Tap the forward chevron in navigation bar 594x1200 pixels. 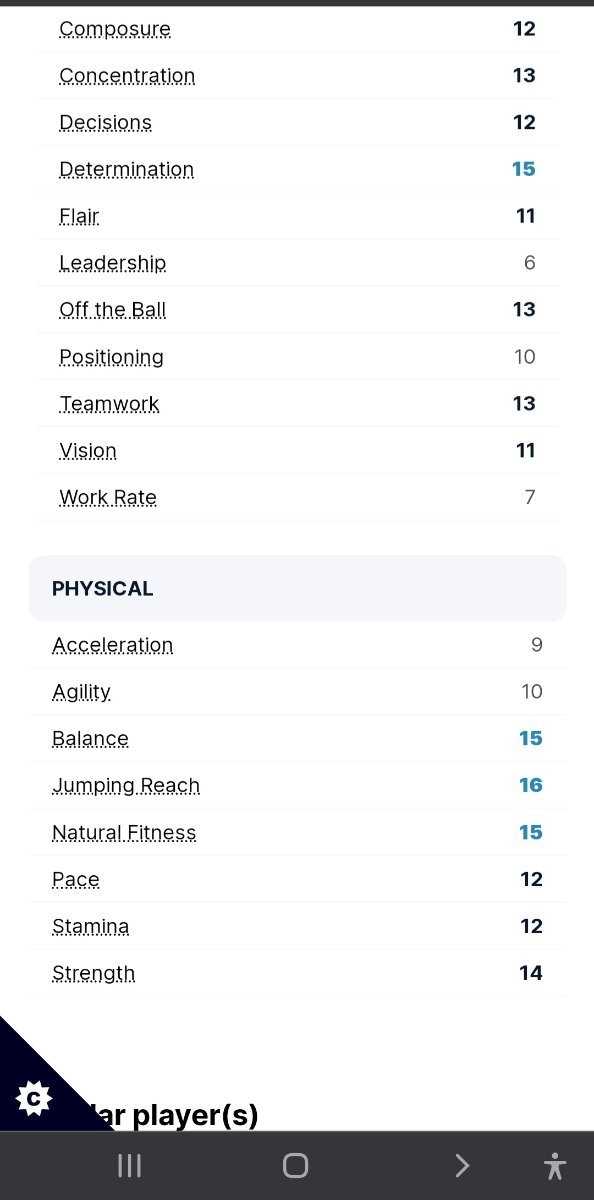click(x=461, y=1165)
